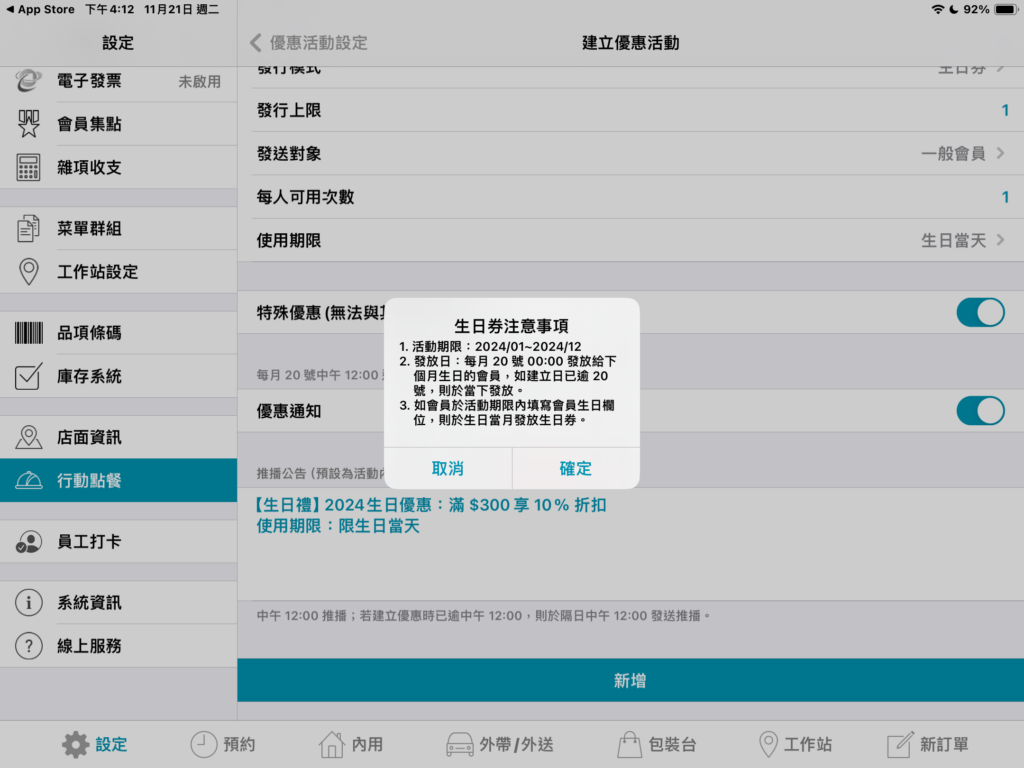Switch to the 預約 tab
This screenshot has width=1024, height=768.
pyautogui.click(x=223, y=744)
